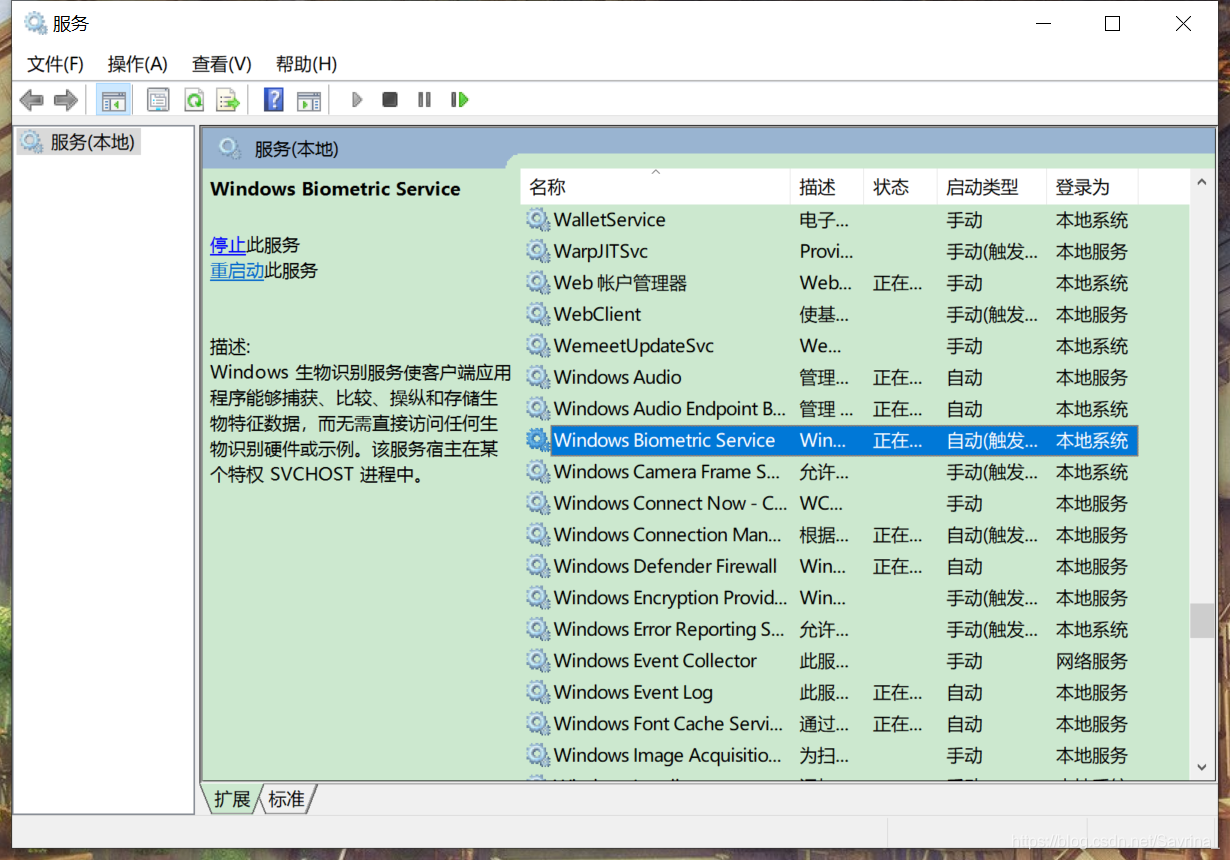Click the Start service play icon
The width and height of the screenshot is (1230, 860).
(357, 100)
